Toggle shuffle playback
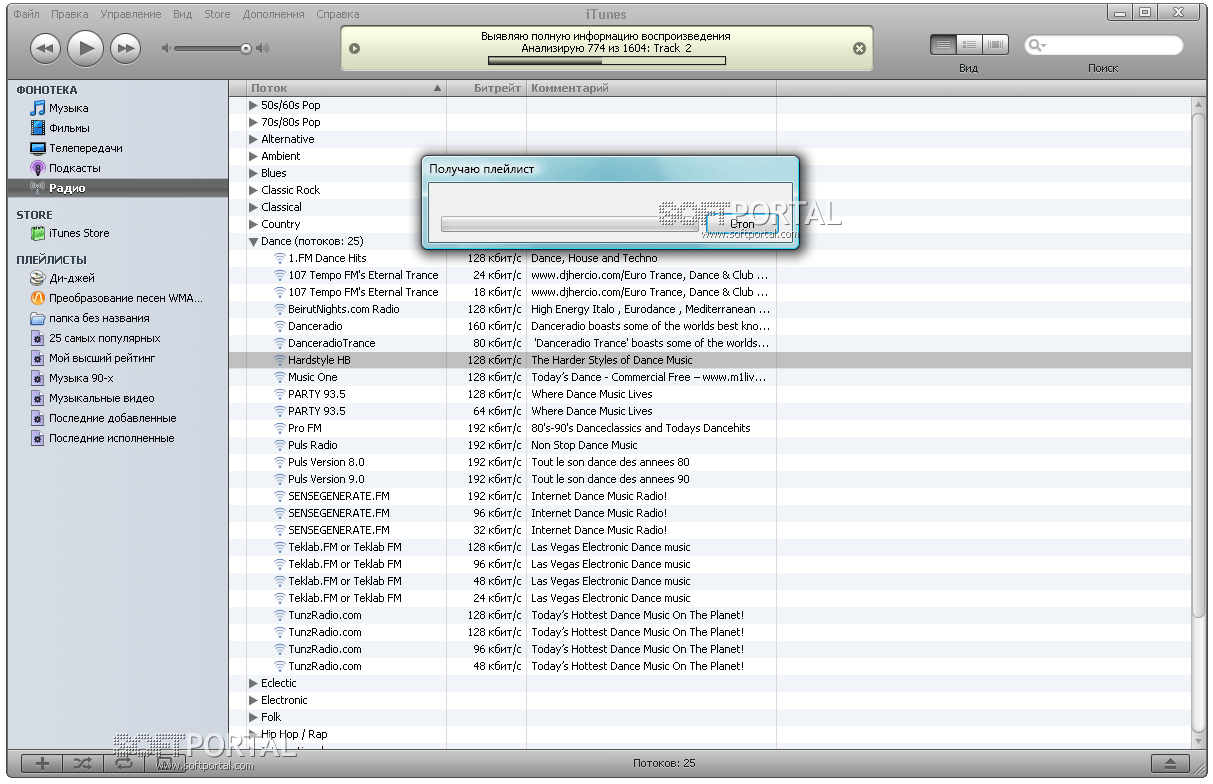The width and height of the screenshot is (1213, 784). click(82, 764)
